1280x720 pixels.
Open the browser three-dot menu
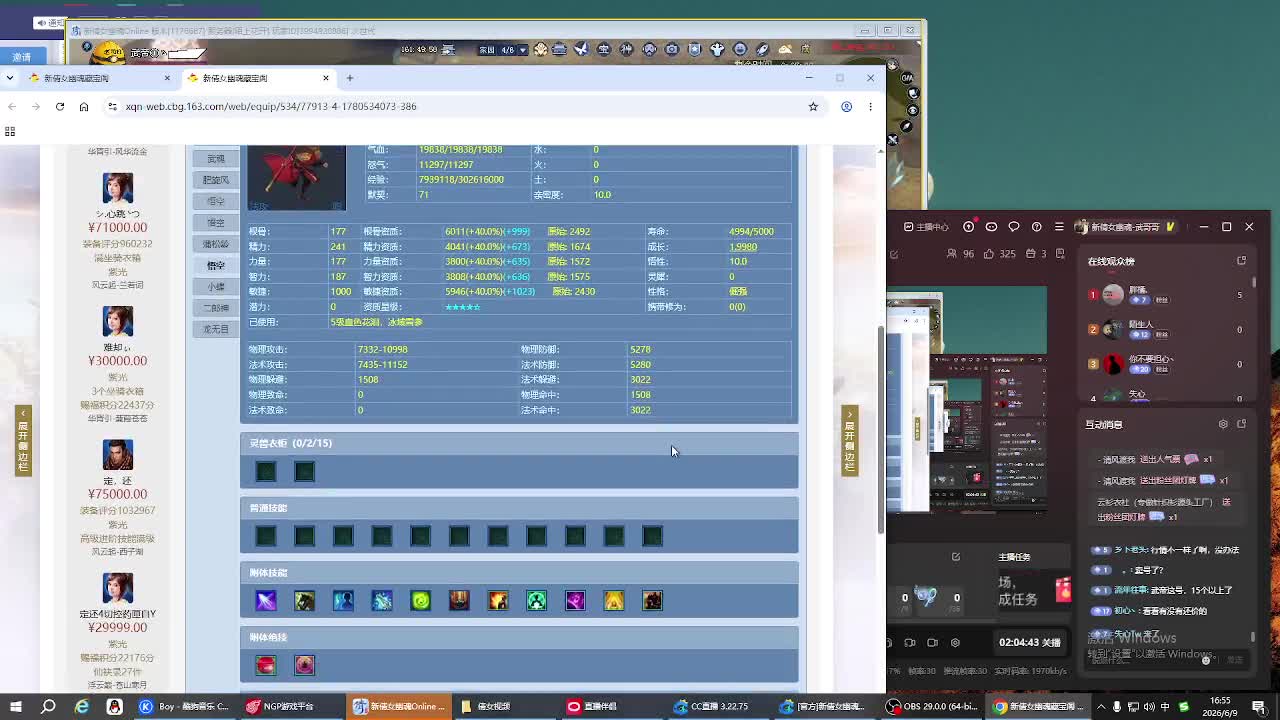click(870, 106)
